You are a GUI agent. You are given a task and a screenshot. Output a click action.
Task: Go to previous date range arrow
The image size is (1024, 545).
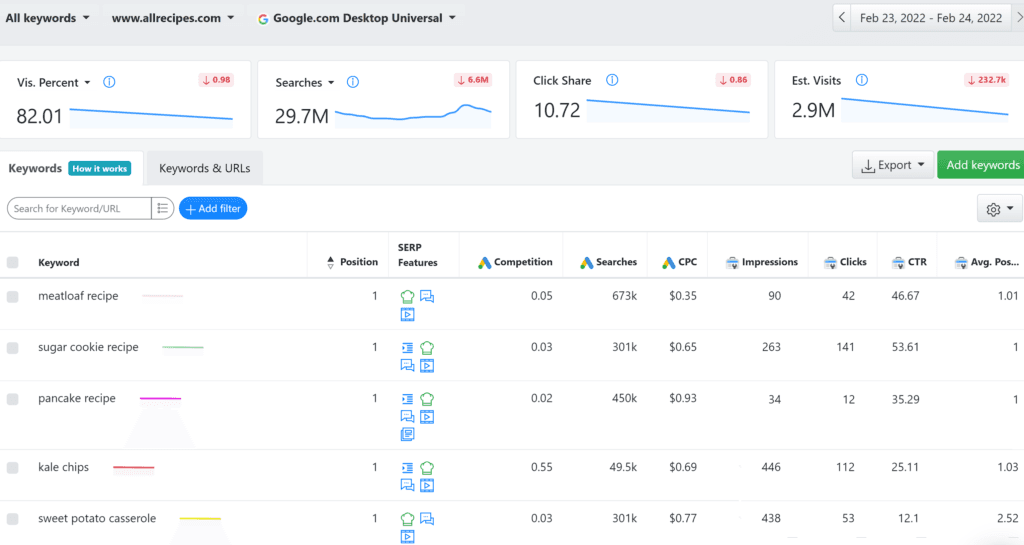(x=842, y=18)
